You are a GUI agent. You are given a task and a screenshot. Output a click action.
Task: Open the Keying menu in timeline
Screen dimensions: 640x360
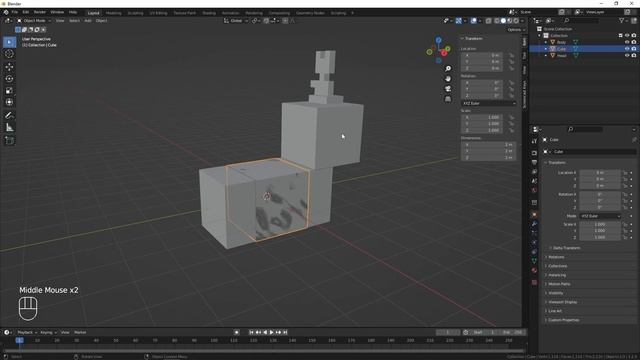tap(48, 332)
